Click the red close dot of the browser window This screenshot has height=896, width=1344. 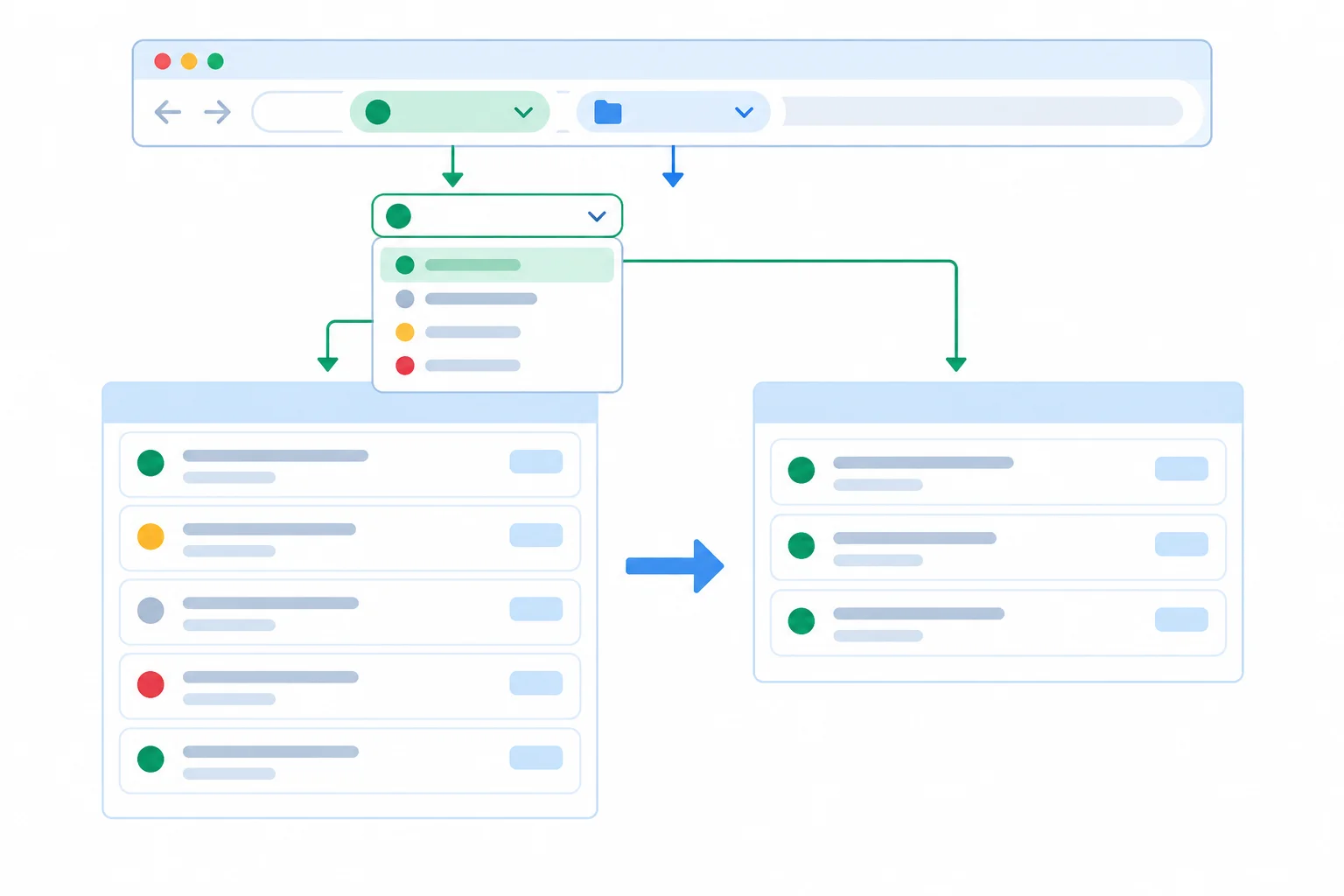pyautogui.click(x=163, y=61)
